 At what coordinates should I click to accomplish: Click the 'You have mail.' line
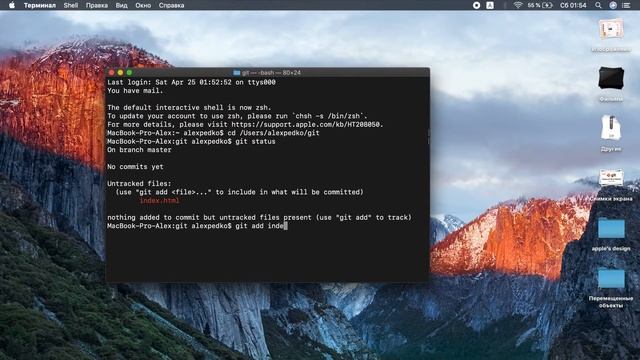(x=135, y=91)
